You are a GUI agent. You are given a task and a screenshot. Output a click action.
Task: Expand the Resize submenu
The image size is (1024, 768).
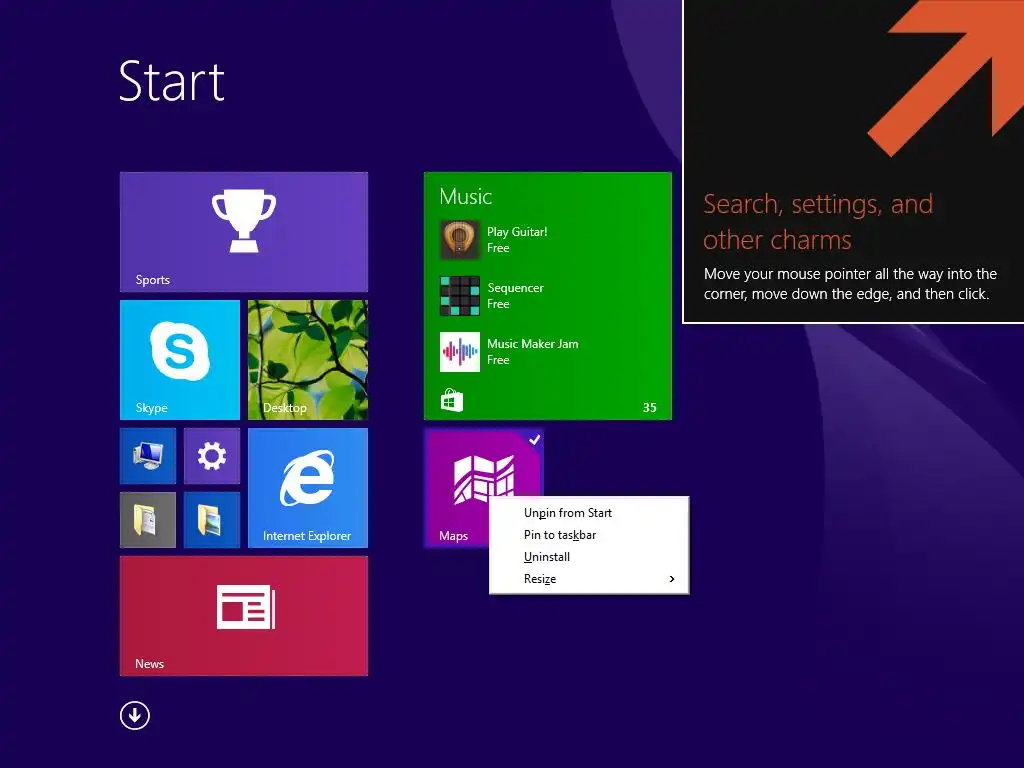pyautogui.click(x=589, y=579)
